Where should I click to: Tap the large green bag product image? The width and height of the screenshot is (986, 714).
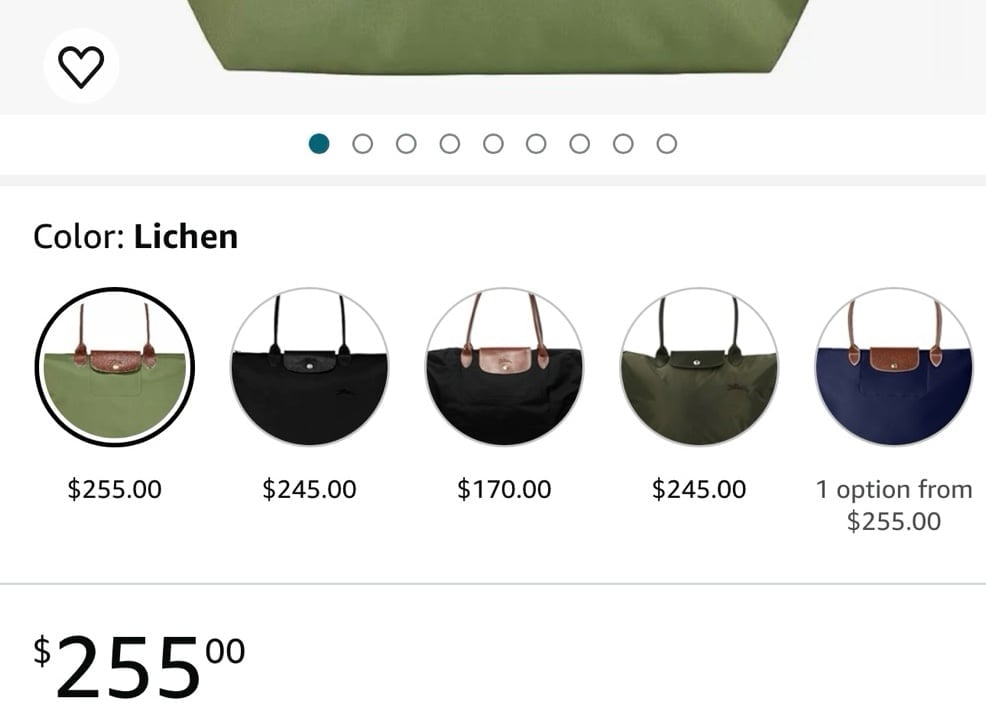pos(497,36)
